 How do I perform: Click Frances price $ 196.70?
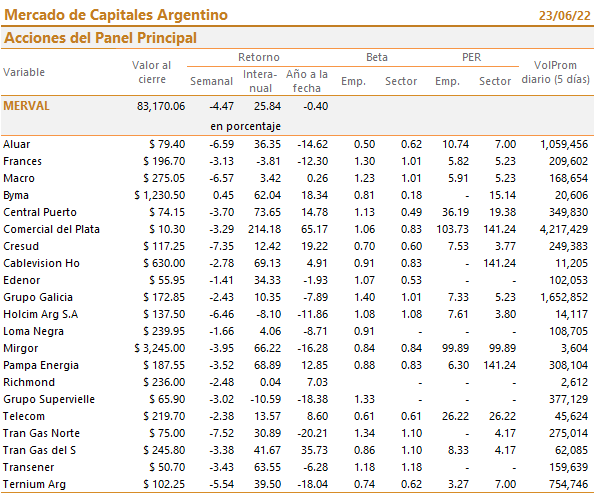164,161
